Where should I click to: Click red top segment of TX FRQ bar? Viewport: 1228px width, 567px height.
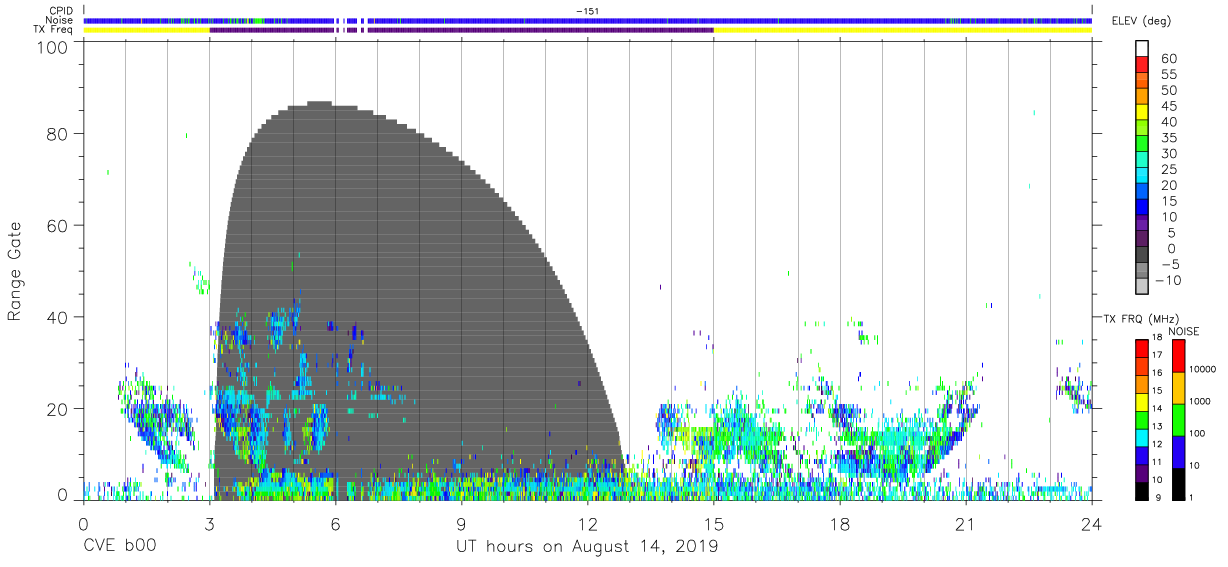pyautogui.click(x=1141, y=348)
